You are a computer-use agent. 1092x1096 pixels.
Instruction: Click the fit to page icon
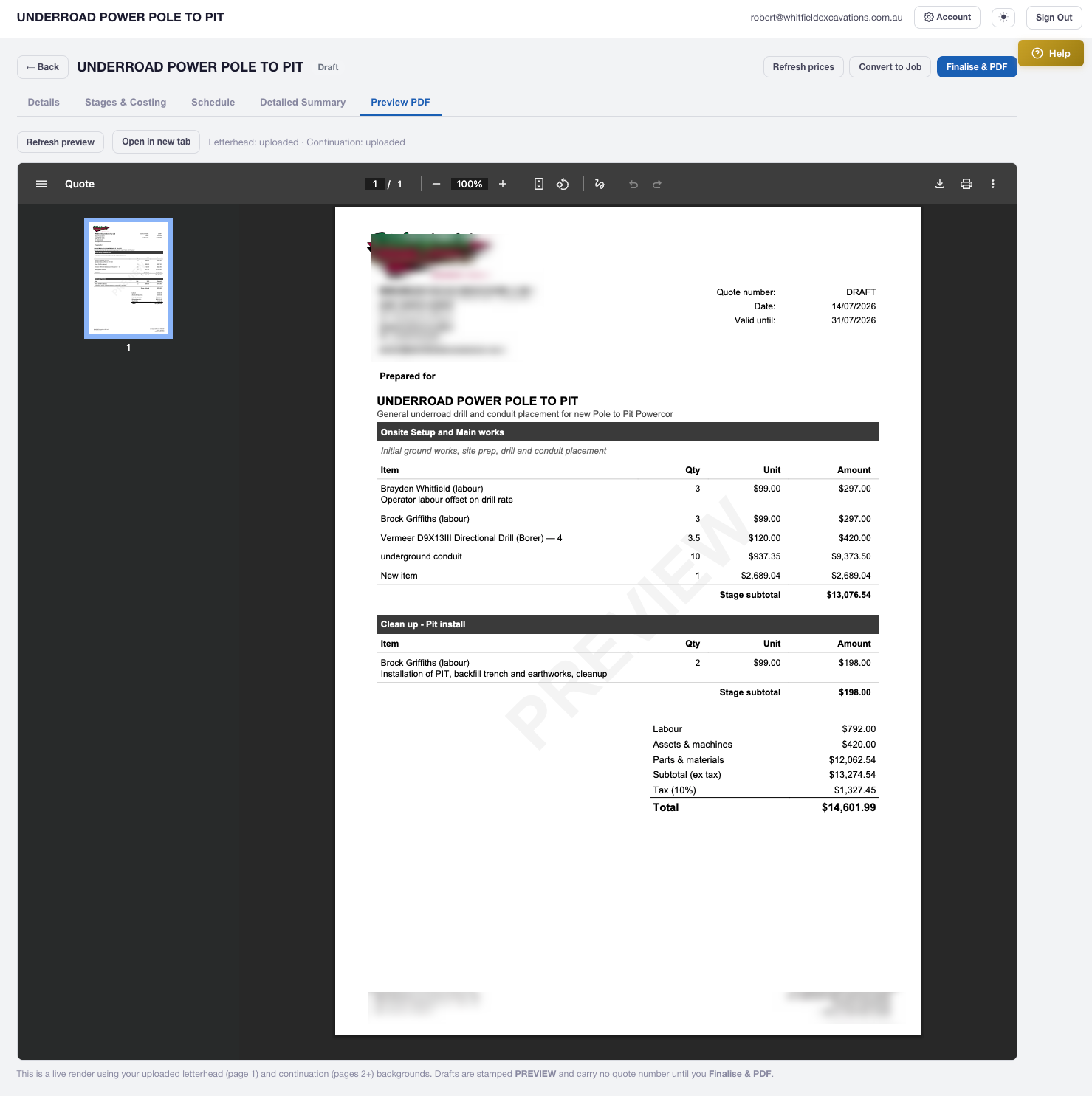coord(539,184)
